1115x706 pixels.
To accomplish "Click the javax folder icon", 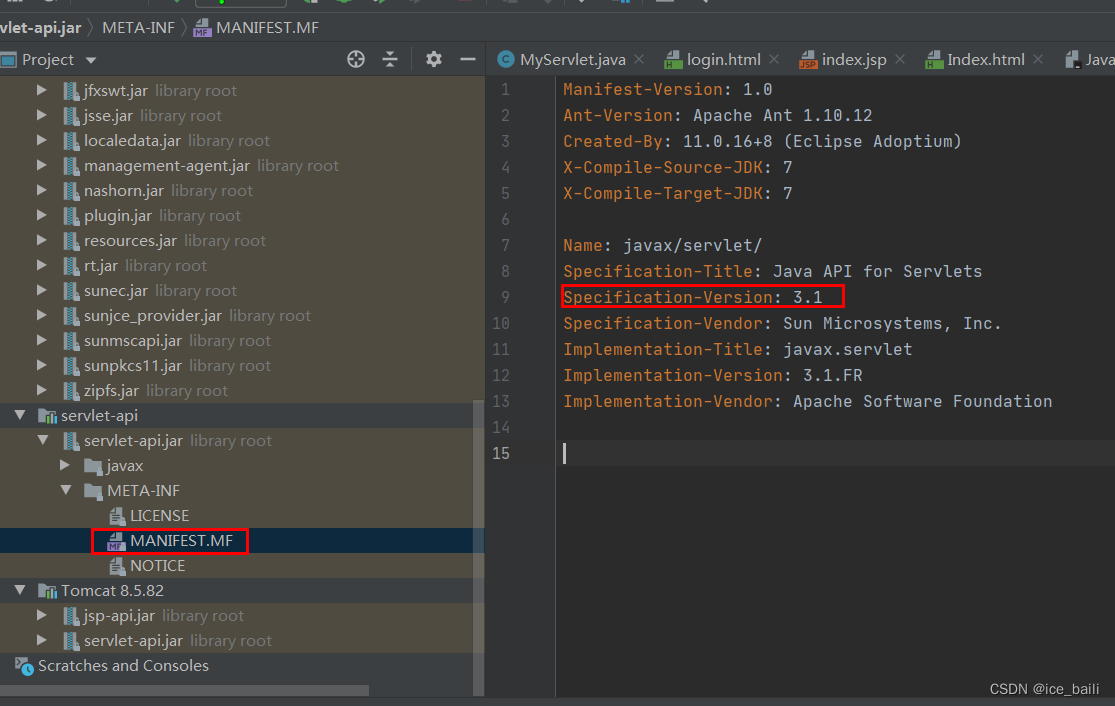I will (93, 466).
